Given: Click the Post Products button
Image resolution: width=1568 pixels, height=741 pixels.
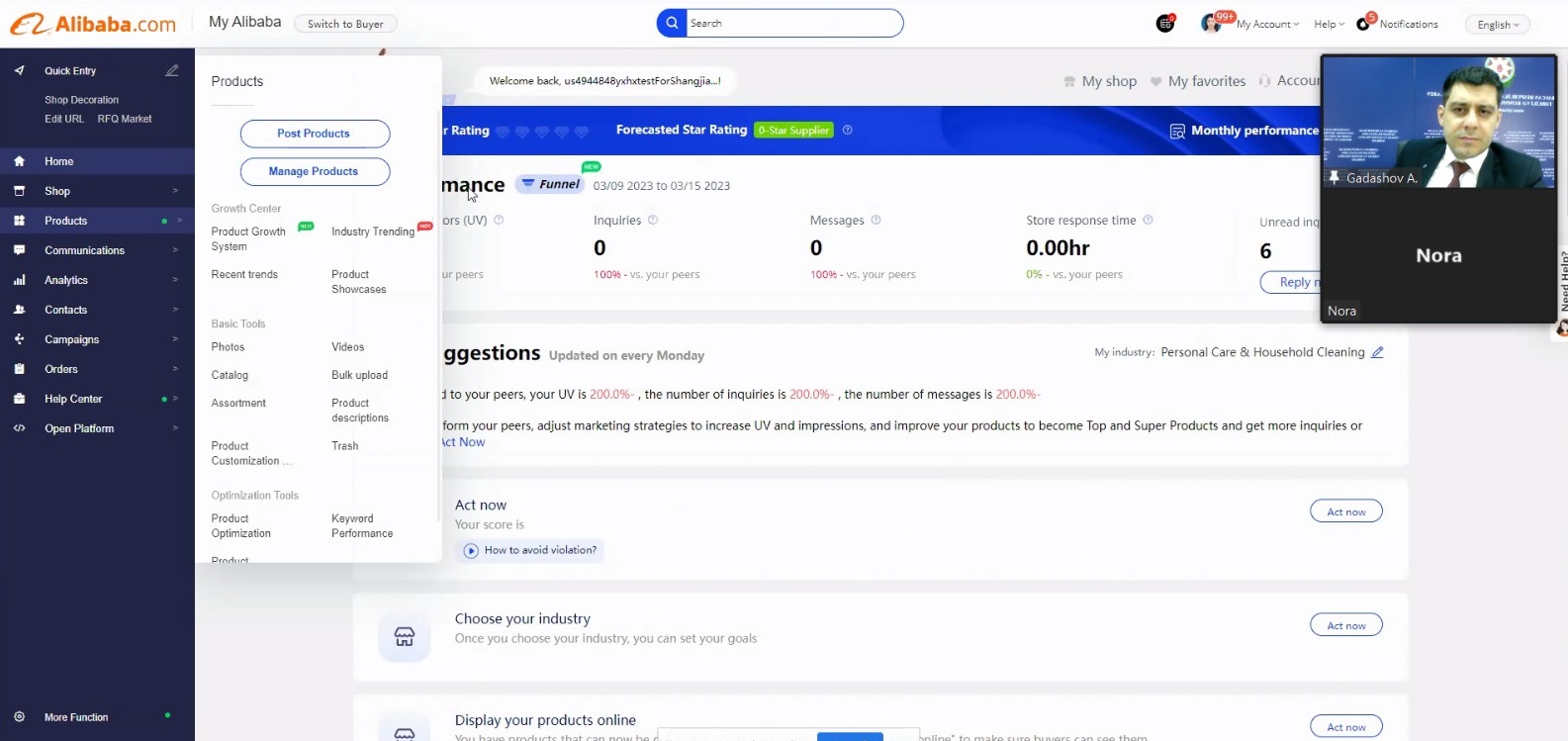Looking at the screenshot, I should point(315,134).
